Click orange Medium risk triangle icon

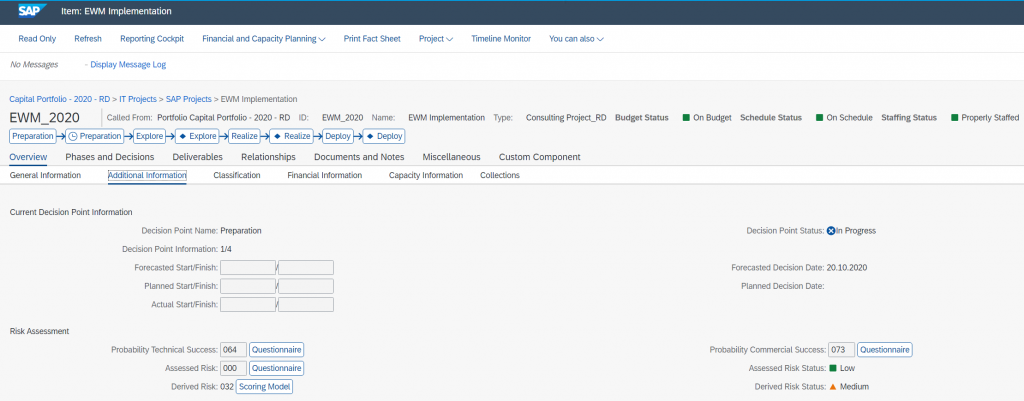click(x=833, y=387)
